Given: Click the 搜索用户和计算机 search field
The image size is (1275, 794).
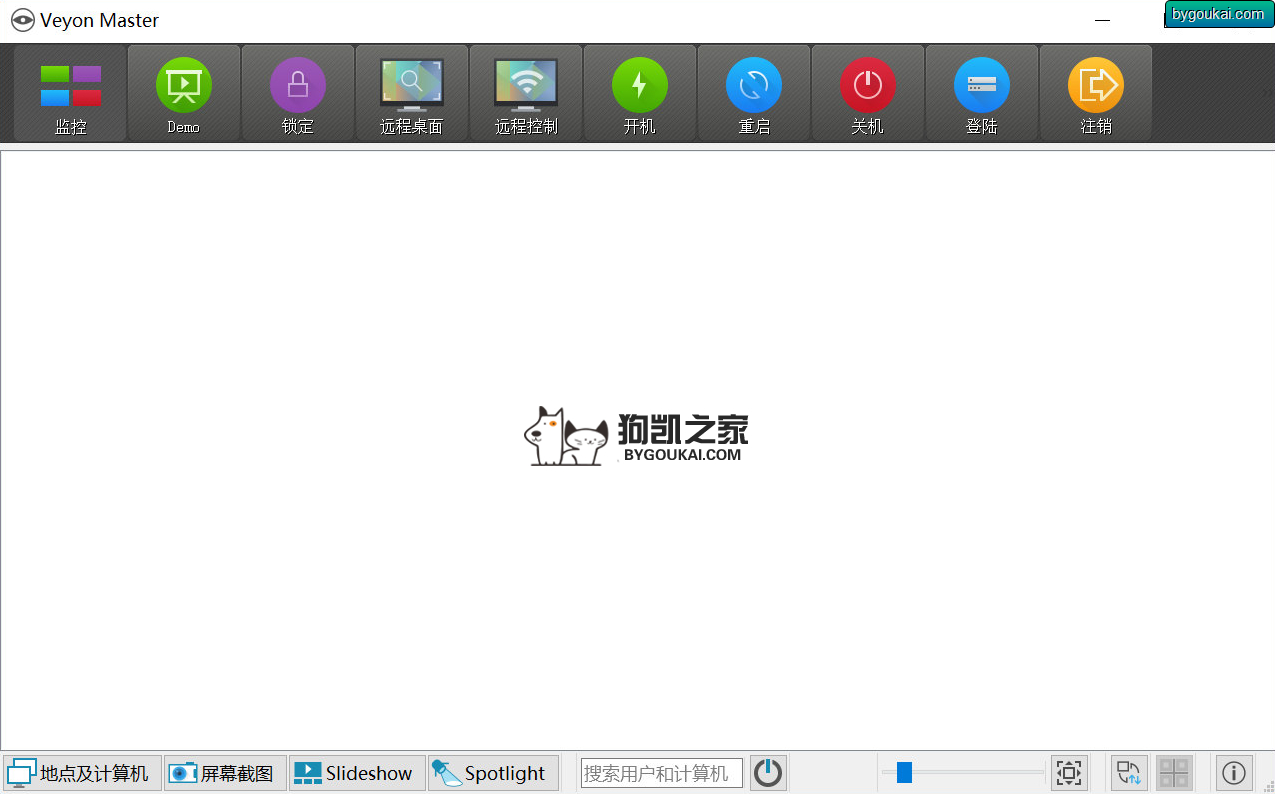Looking at the screenshot, I should pyautogui.click(x=662, y=773).
